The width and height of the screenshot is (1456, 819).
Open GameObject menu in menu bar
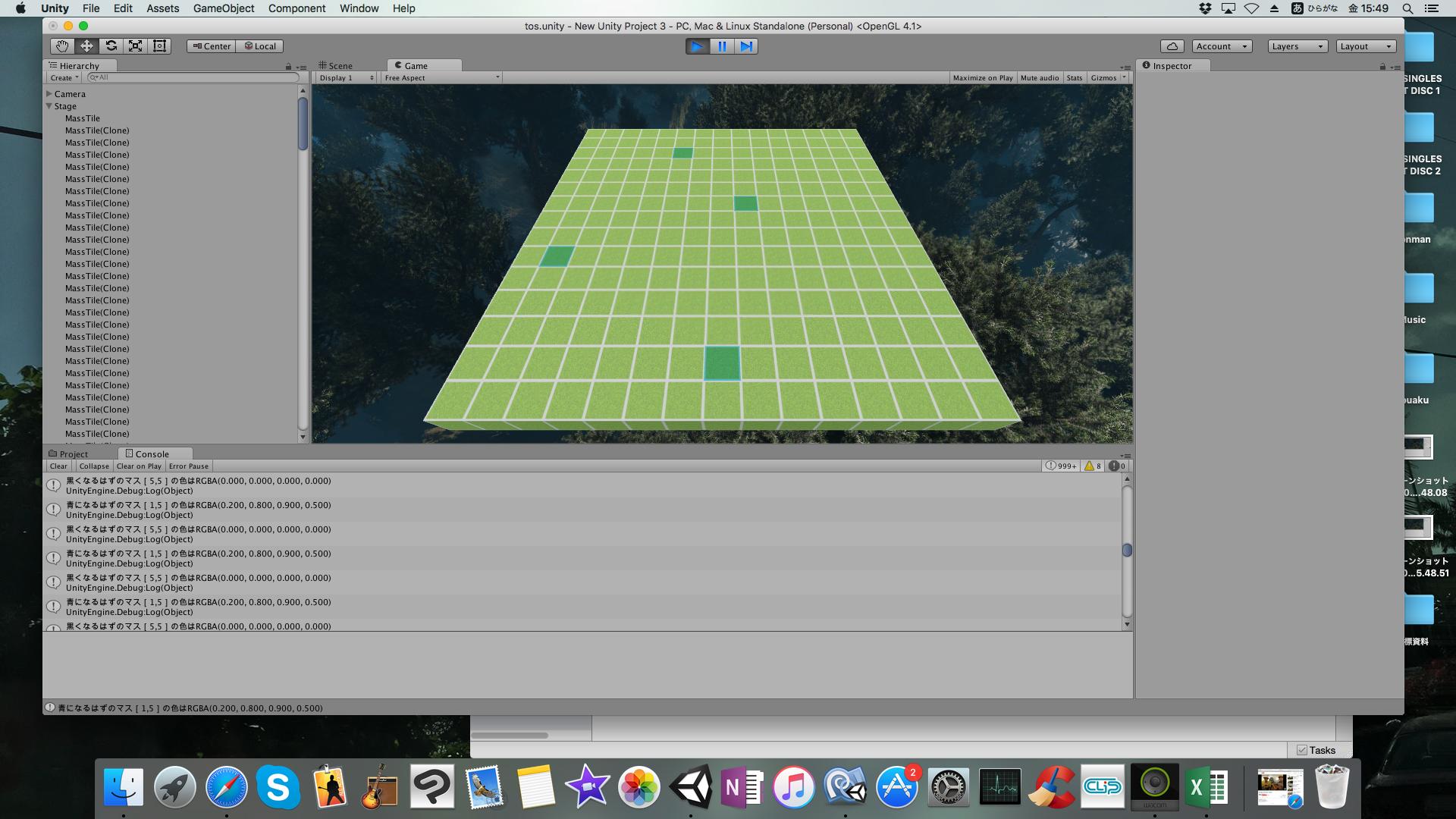pyautogui.click(x=222, y=9)
